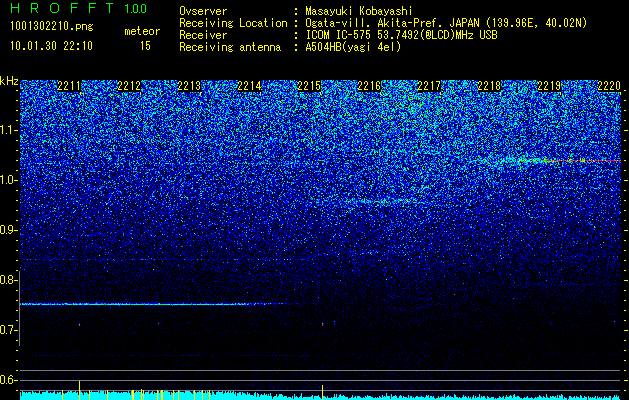Click the 'Receiving antenna' label
Image resolution: width=629 pixels, height=400 pixels.
tap(230, 47)
